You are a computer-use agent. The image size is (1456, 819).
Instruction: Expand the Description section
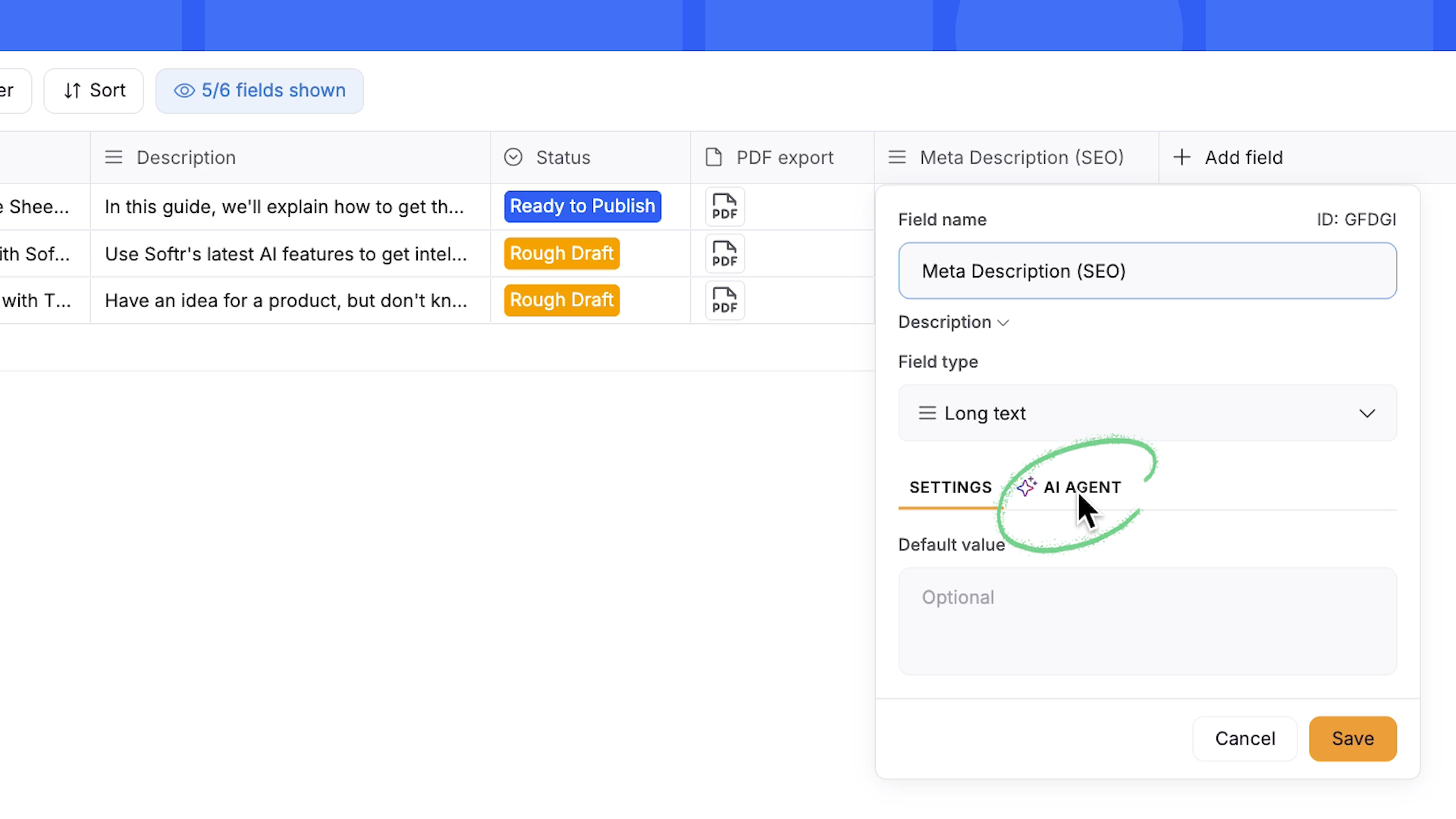click(x=1003, y=322)
